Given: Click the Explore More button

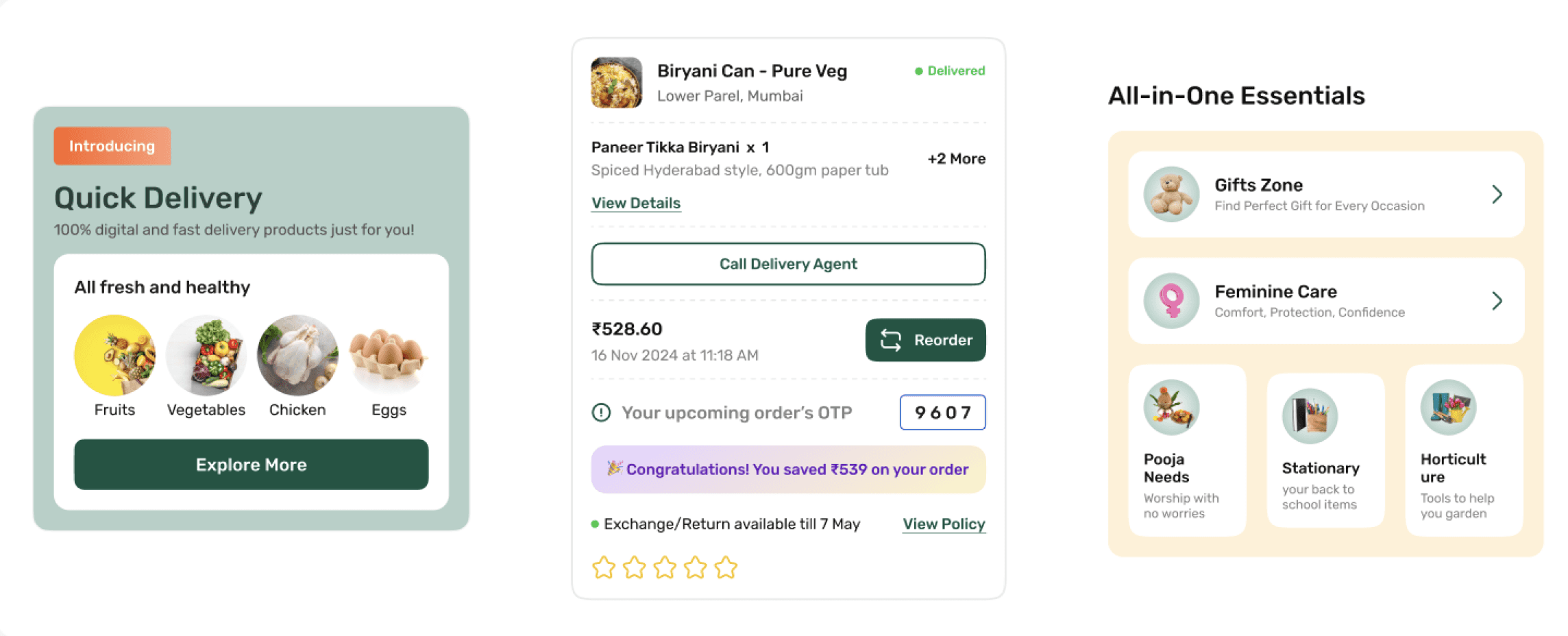Looking at the screenshot, I should click(251, 465).
